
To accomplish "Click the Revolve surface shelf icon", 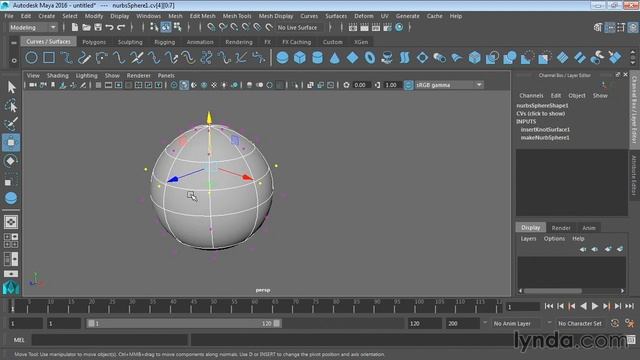I will [387, 58].
